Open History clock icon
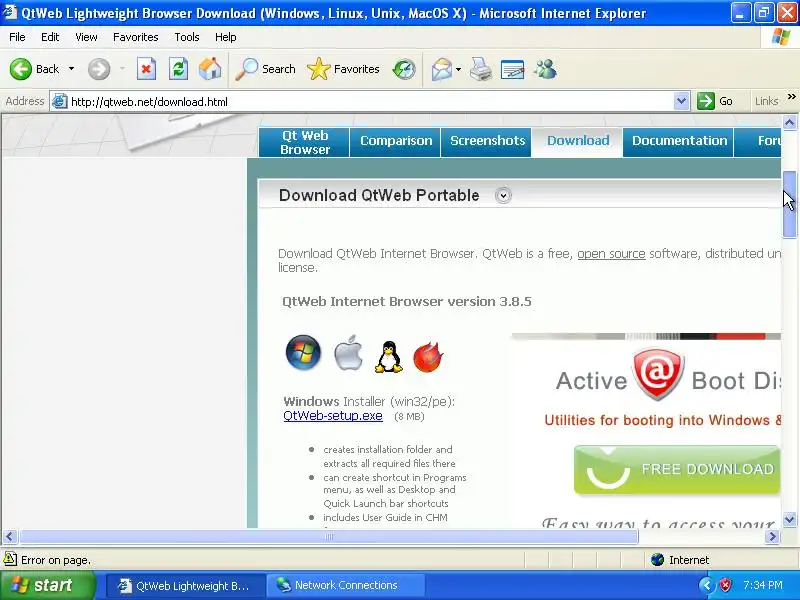Image resolution: width=800 pixels, height=600 pixels. (x=404, y=69)
